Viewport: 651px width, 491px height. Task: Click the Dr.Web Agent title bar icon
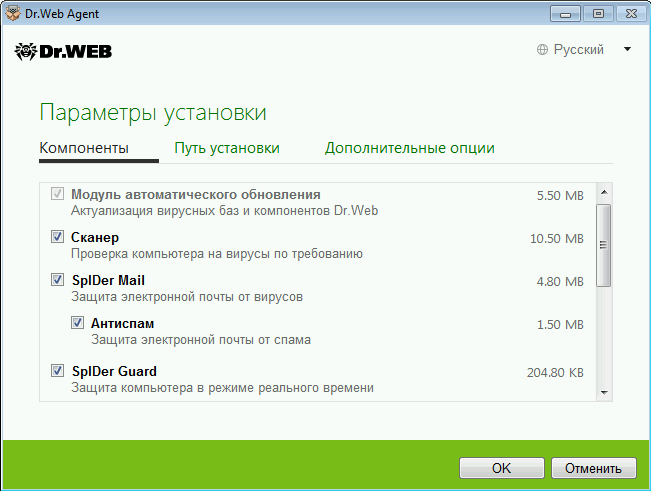tap(12, 13)
